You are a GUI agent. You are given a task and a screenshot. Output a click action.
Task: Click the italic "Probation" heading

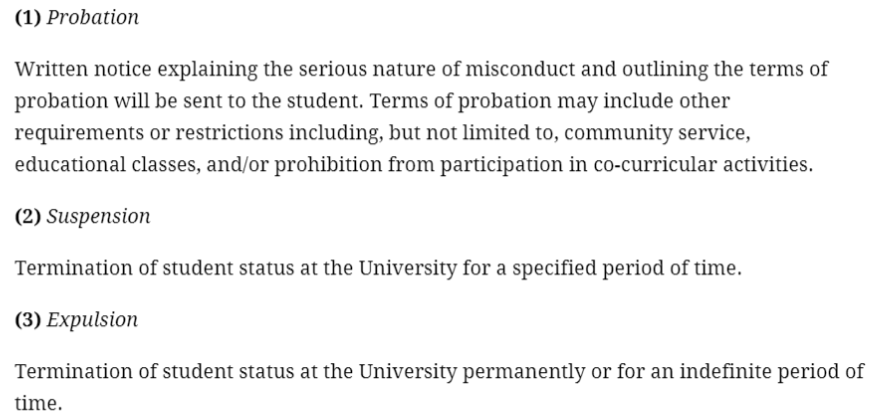pos(93,19)
